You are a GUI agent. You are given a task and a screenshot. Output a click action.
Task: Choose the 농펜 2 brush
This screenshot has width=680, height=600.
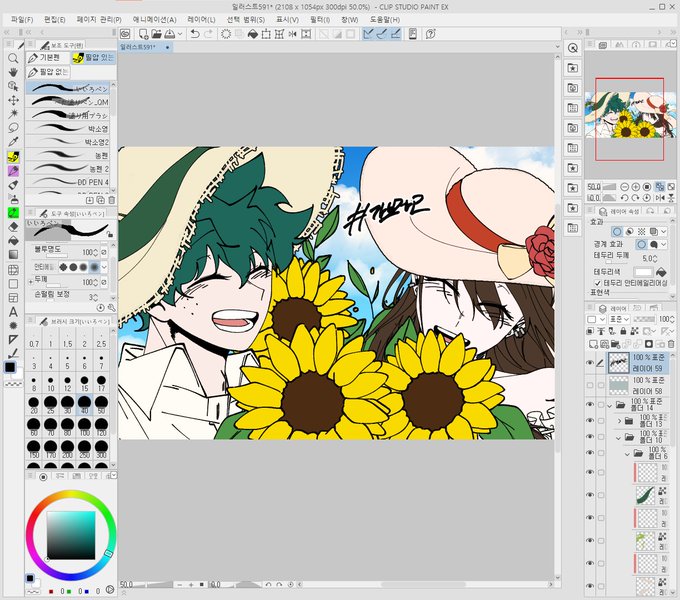pyautogui.click(x=69, y=169)
